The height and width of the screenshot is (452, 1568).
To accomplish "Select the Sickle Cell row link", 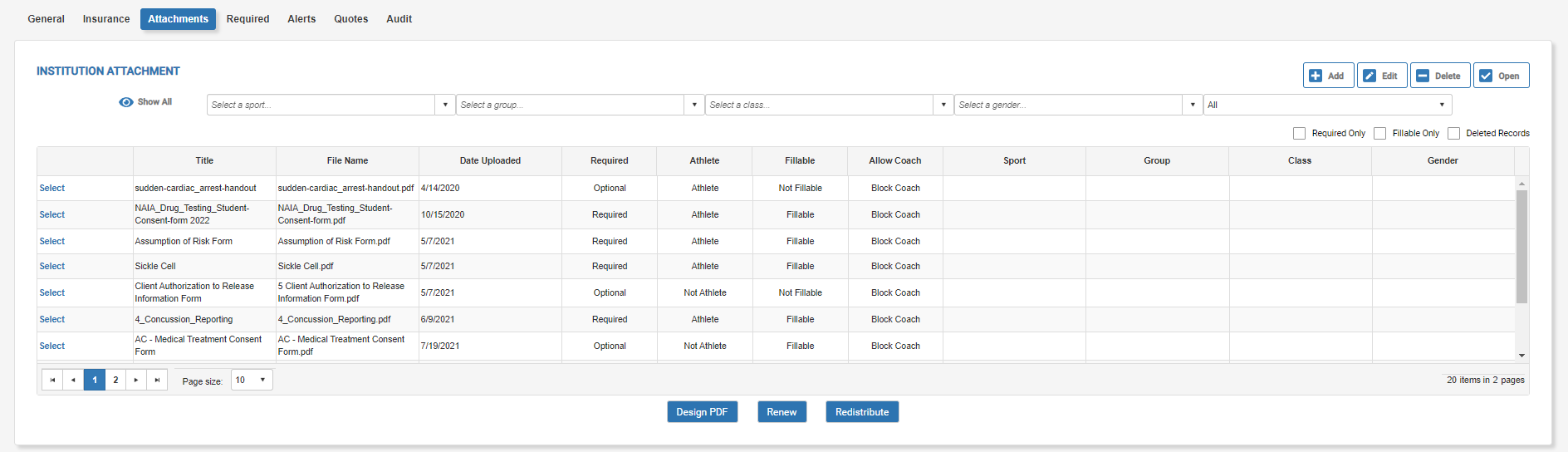I will pos(51,266).
